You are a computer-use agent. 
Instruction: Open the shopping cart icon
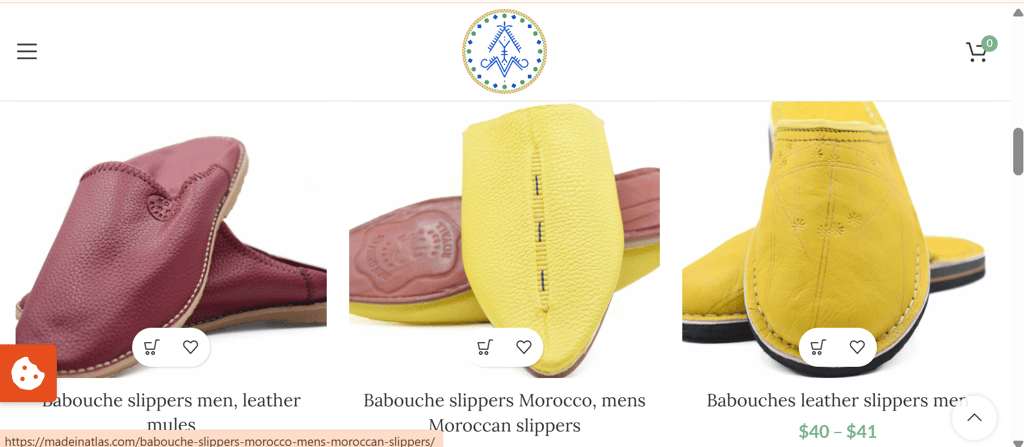click(976, 52)
